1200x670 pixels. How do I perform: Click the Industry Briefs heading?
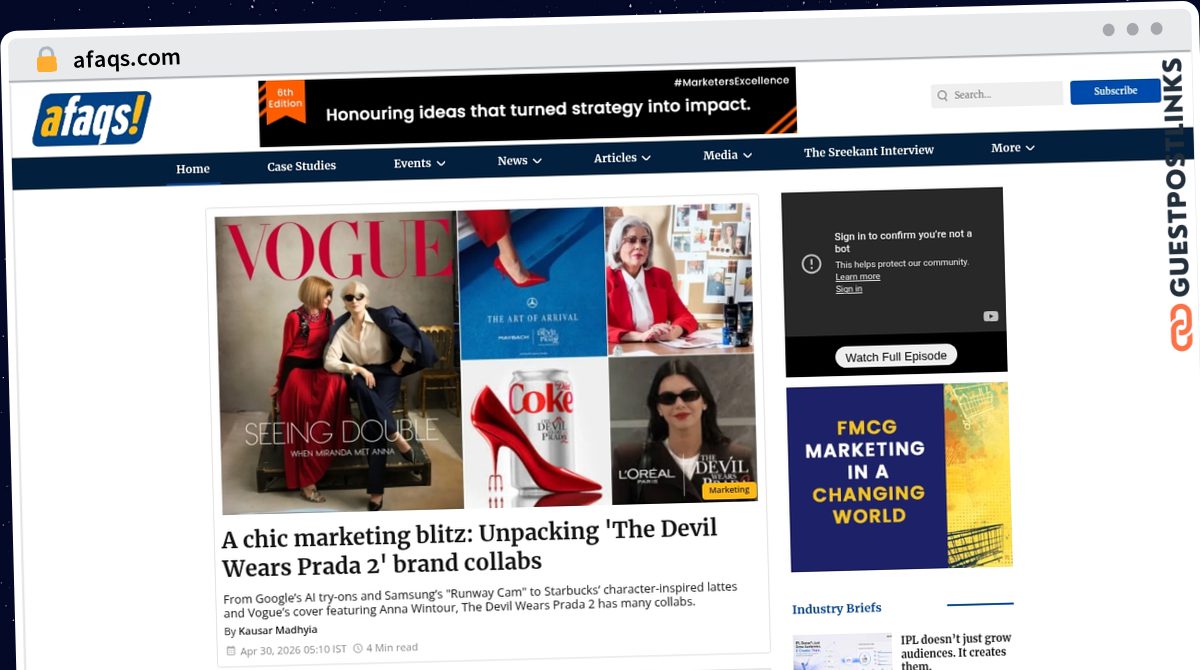pyautogui.click(x=836, y=608)
